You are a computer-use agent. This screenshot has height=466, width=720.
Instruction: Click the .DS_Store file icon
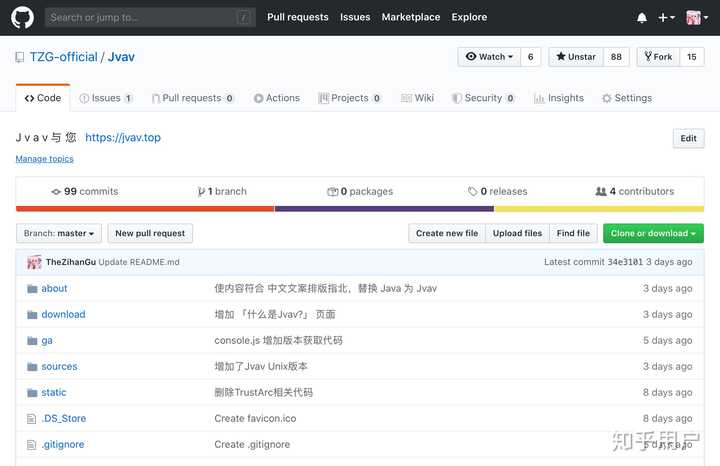pos(32,419)
